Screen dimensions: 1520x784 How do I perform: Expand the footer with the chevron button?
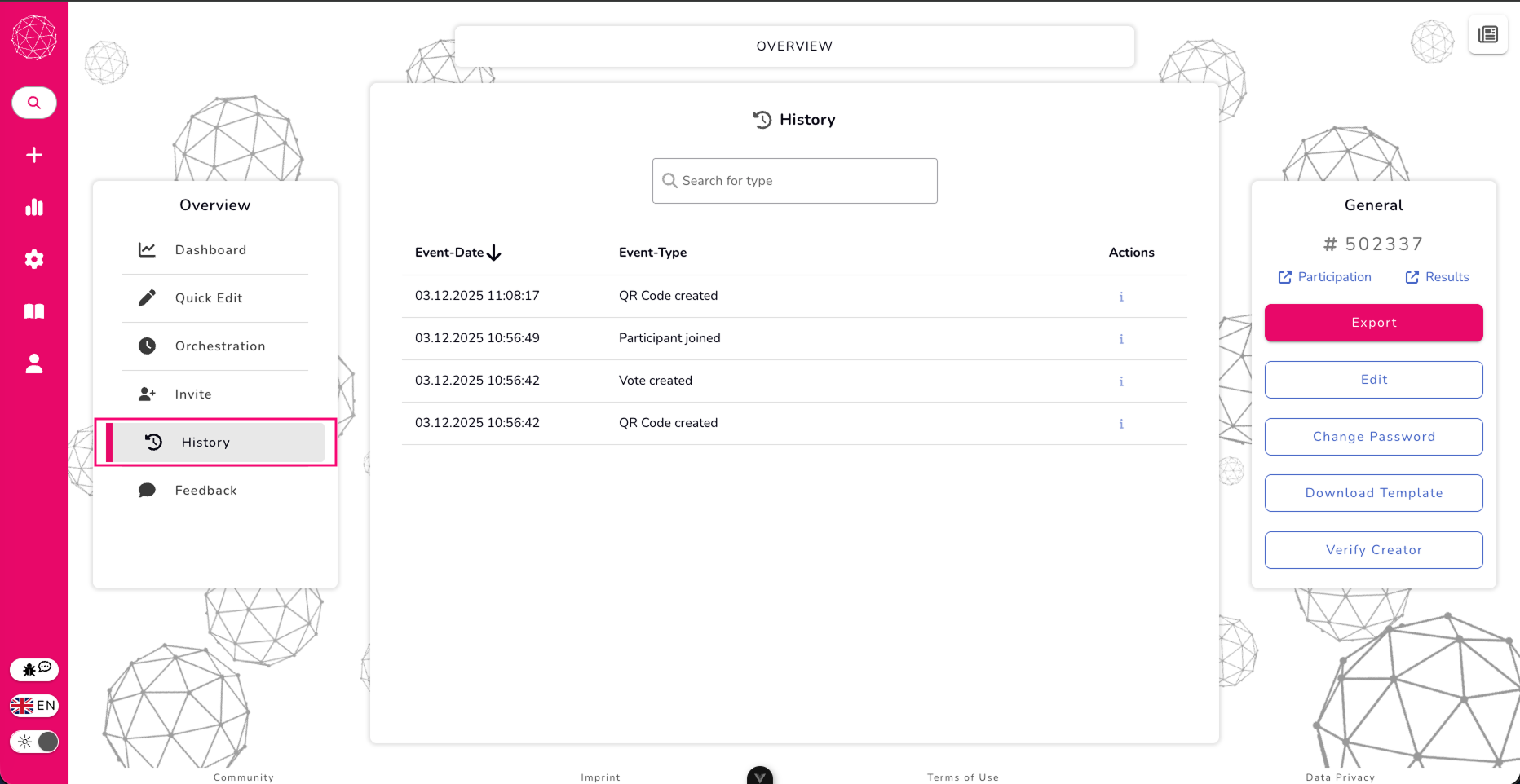[759, 777]
